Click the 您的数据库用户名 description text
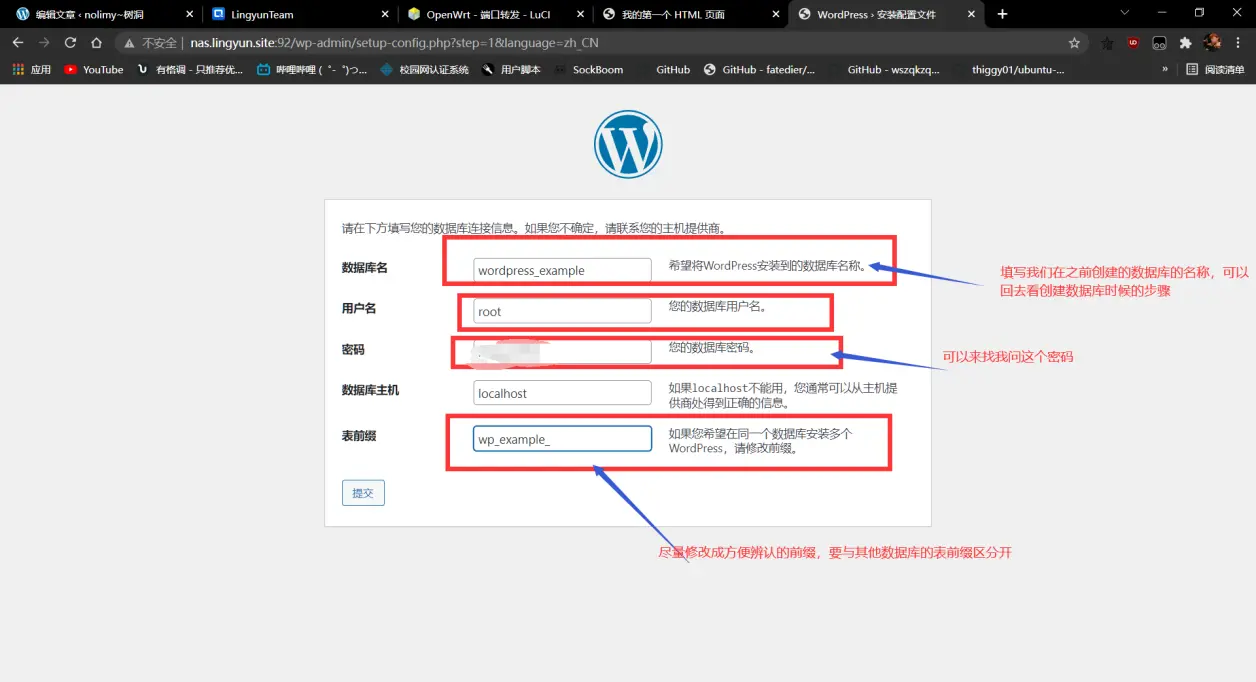Screen dimensions: 1256x682 coord(718,307)
